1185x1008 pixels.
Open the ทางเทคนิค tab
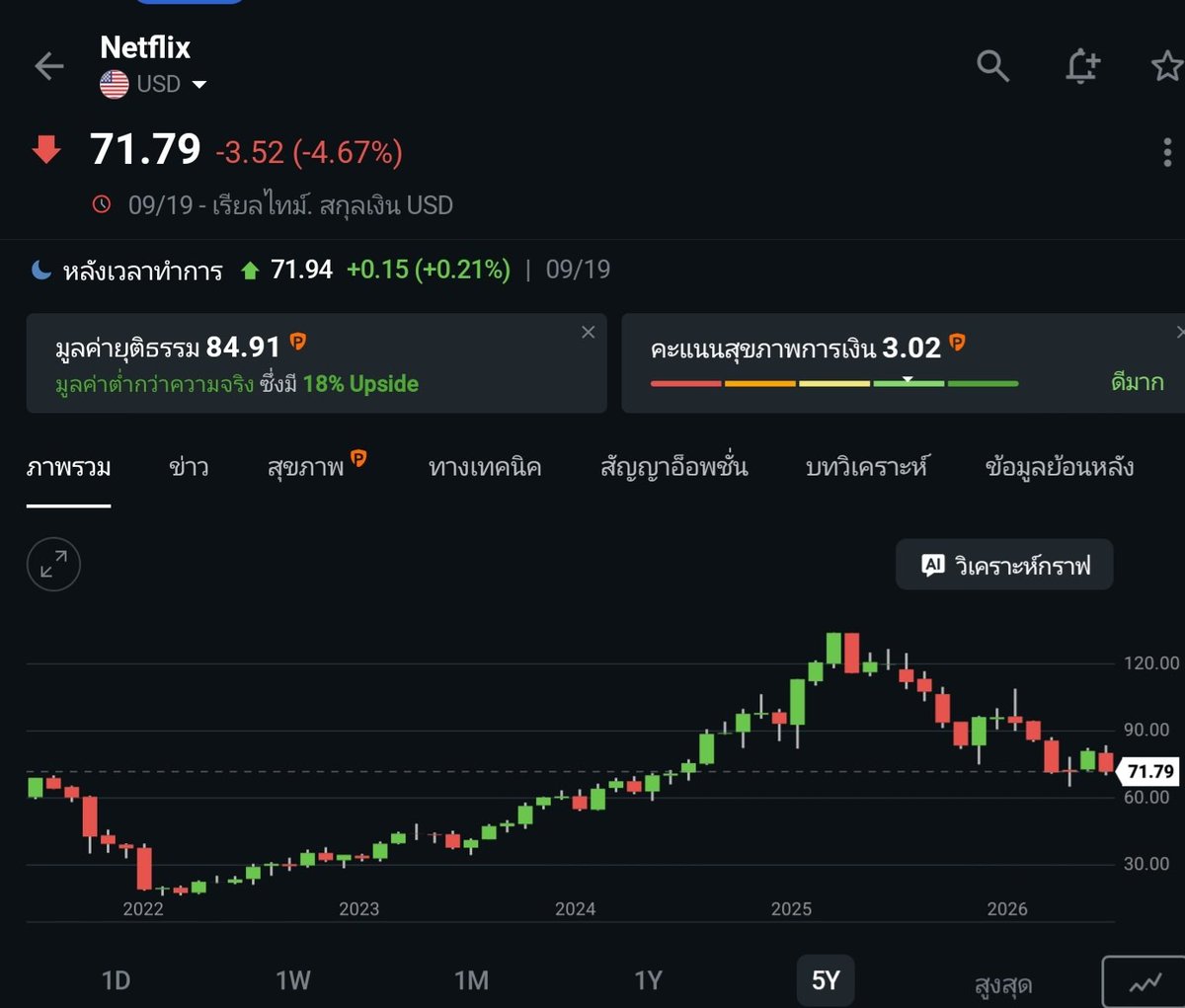pos(485,467)
